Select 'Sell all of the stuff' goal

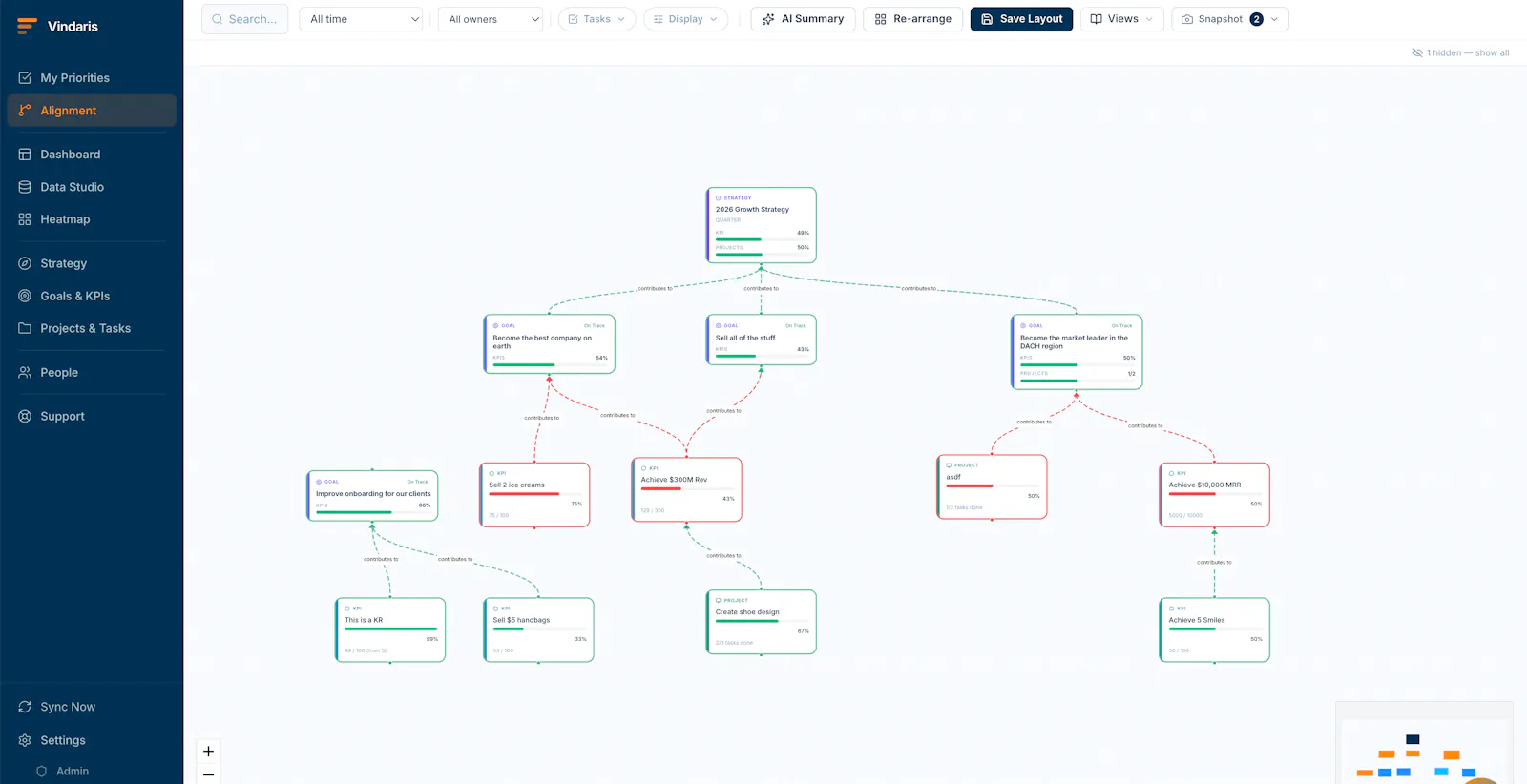(x=761, y=340)
